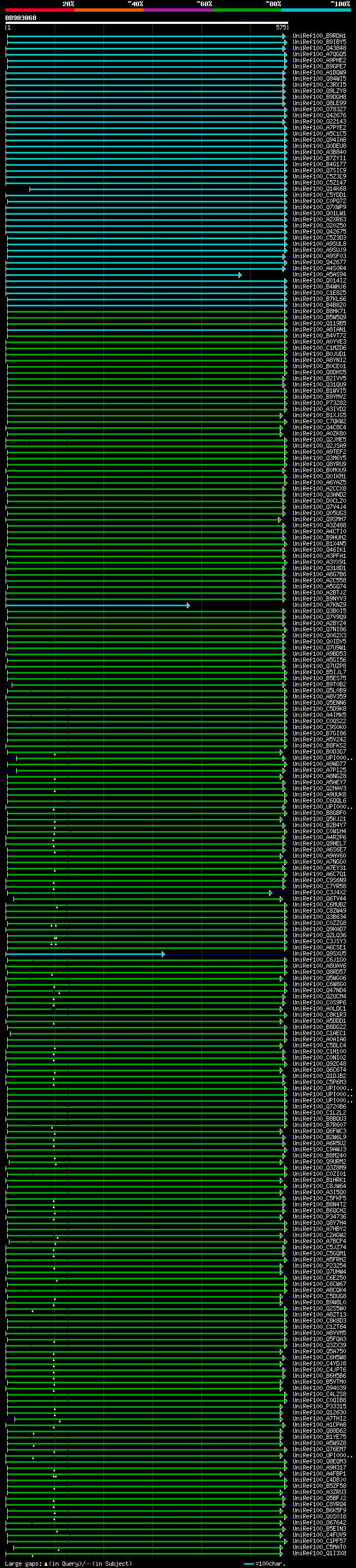Image resolution: width=356 pixels, height=1568 pixels.
Task: Open hit UniRef100_O20250
Action: [319, 226]
